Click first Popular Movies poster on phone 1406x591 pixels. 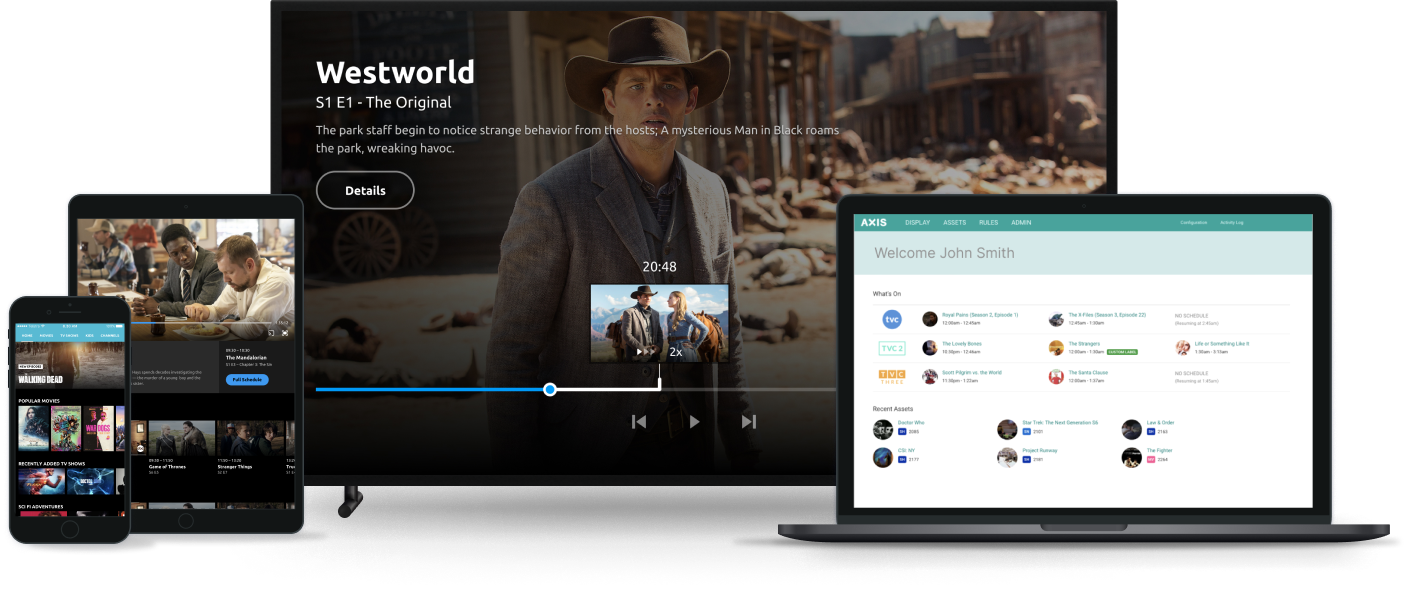pyautogui.click(x=34, y=429)
